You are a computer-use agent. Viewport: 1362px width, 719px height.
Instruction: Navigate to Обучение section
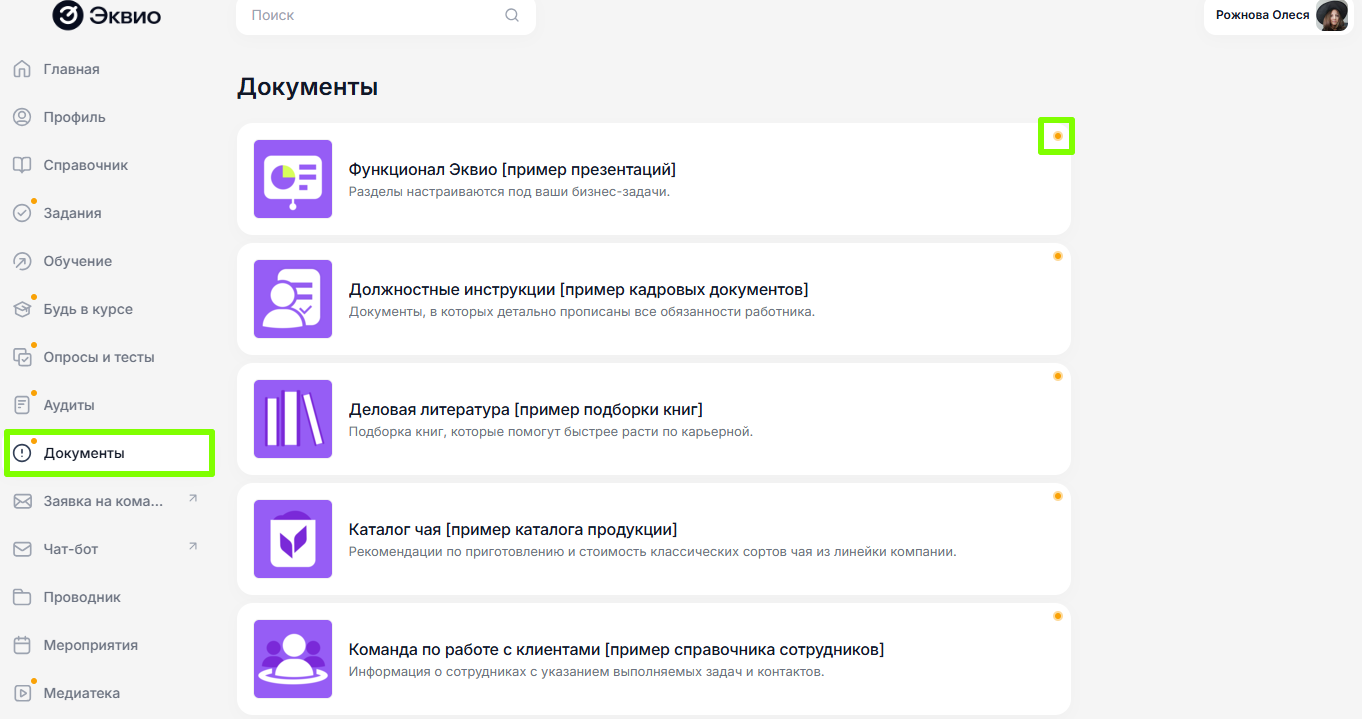tap(77, 261)
